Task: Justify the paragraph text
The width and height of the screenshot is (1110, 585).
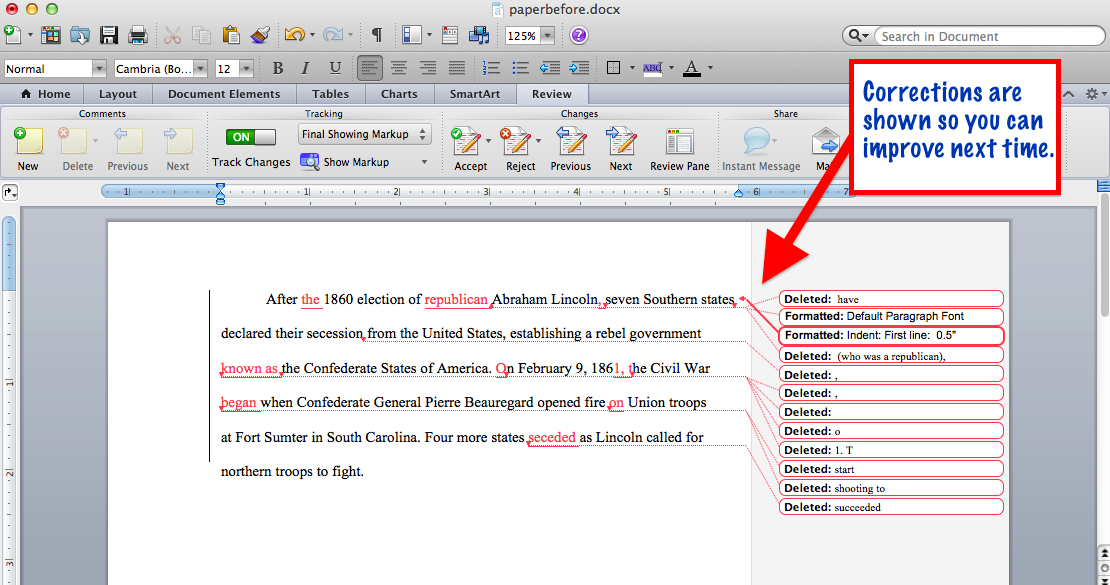Action: pos(457,68)
